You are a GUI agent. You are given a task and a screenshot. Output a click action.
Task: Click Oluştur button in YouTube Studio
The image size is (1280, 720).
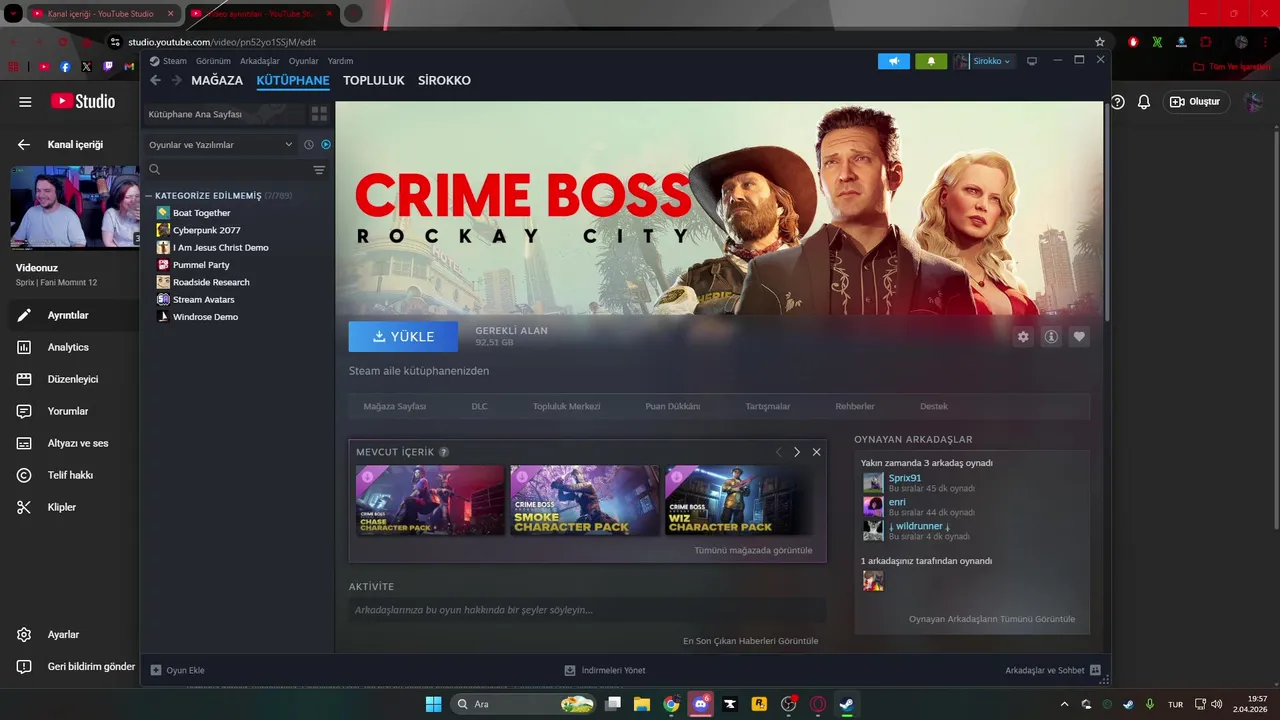(1195, 102)
